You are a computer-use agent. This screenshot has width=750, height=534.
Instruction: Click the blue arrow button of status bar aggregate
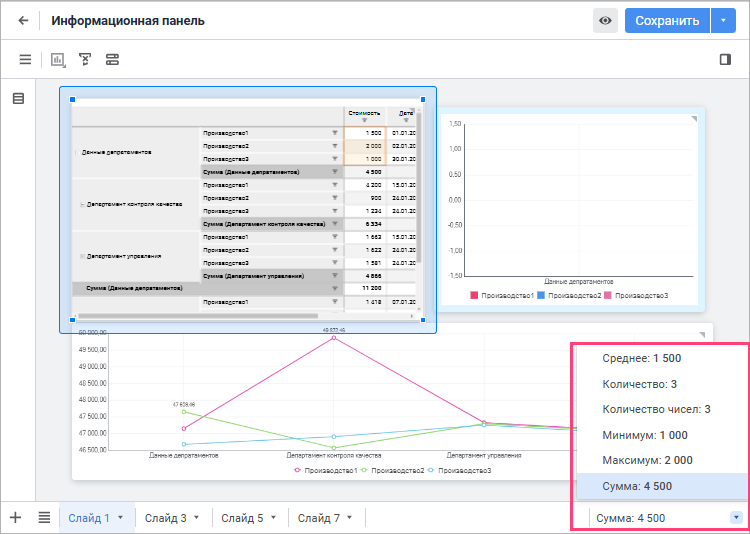coord(737,517)
